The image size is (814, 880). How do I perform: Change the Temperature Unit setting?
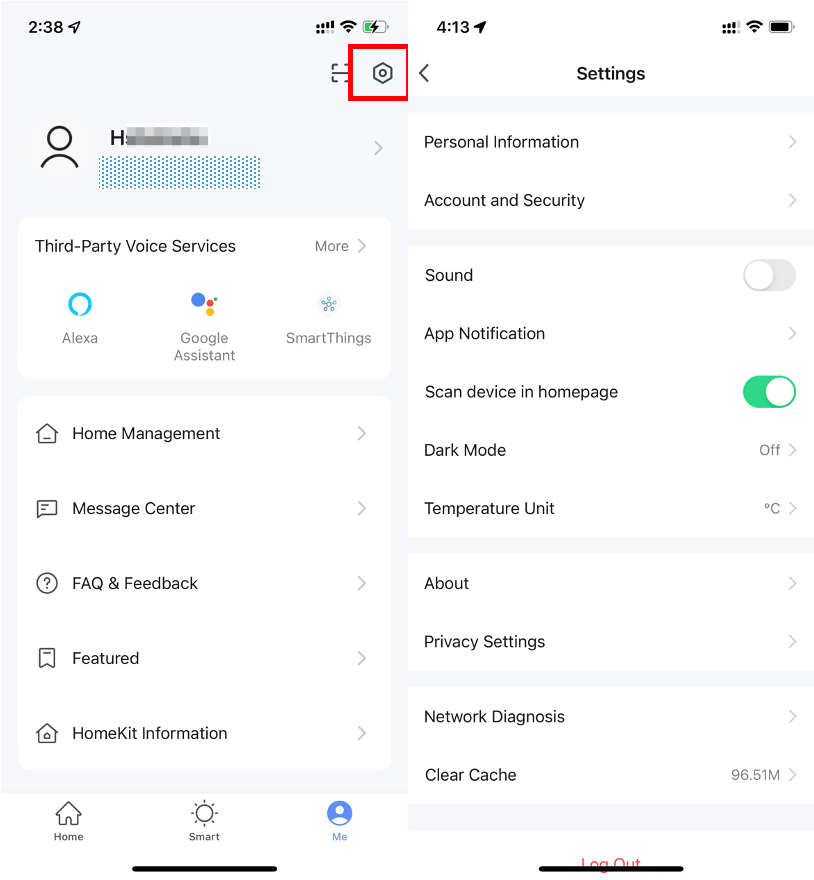(x=610, y=508)
